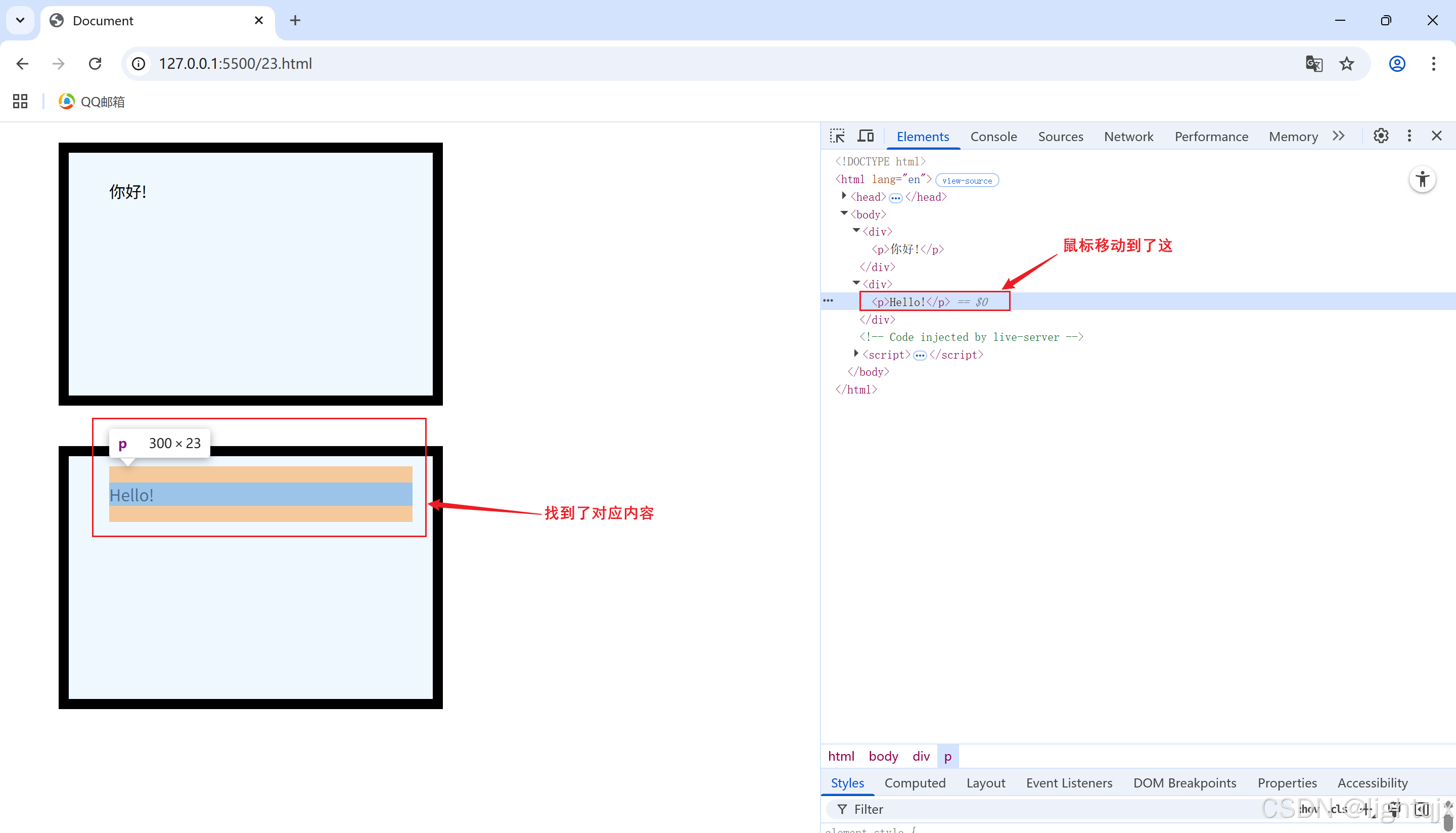Activate the inspect element picker icon
The height and width of the screenshot is (833, 1456).
click(x=837, y=136)
